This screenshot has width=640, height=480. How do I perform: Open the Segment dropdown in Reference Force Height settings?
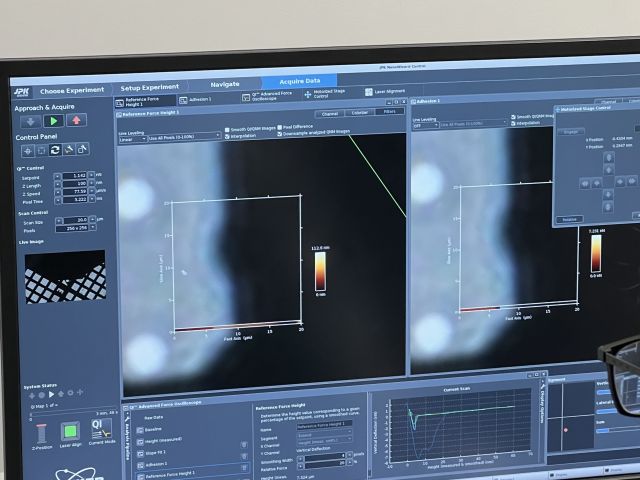coord(325,435)
